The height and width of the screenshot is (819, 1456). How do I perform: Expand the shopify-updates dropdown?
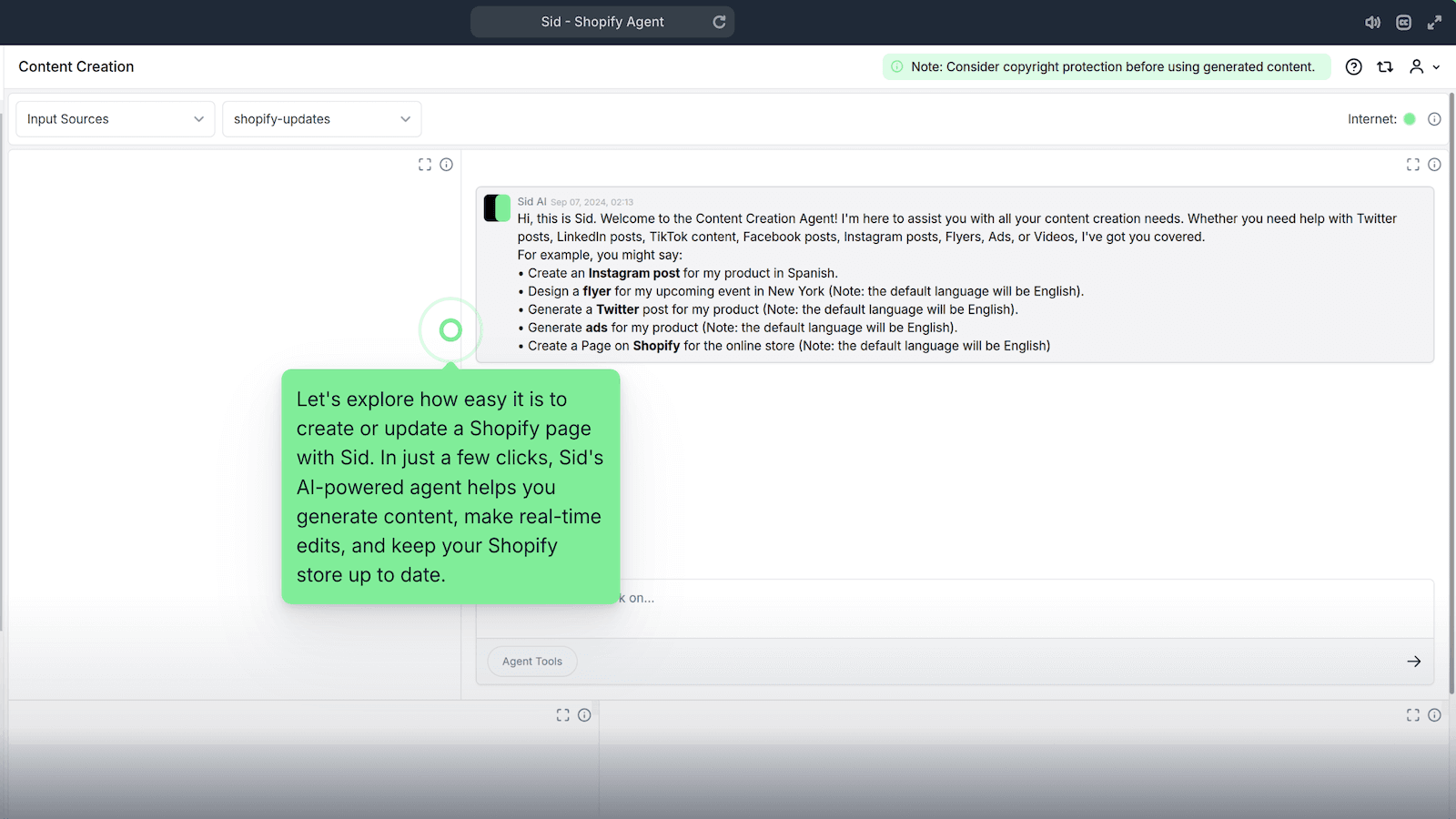pos(321,119)
